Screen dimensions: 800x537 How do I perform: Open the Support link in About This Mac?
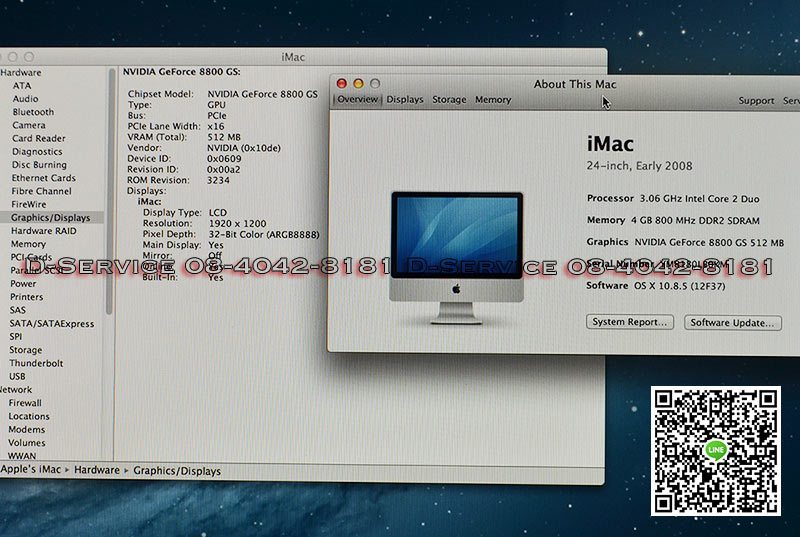click(756, 101)
